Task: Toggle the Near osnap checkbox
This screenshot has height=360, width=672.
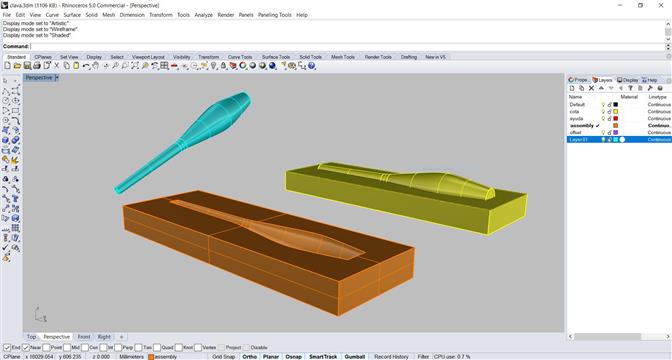Action: point(26,348)
